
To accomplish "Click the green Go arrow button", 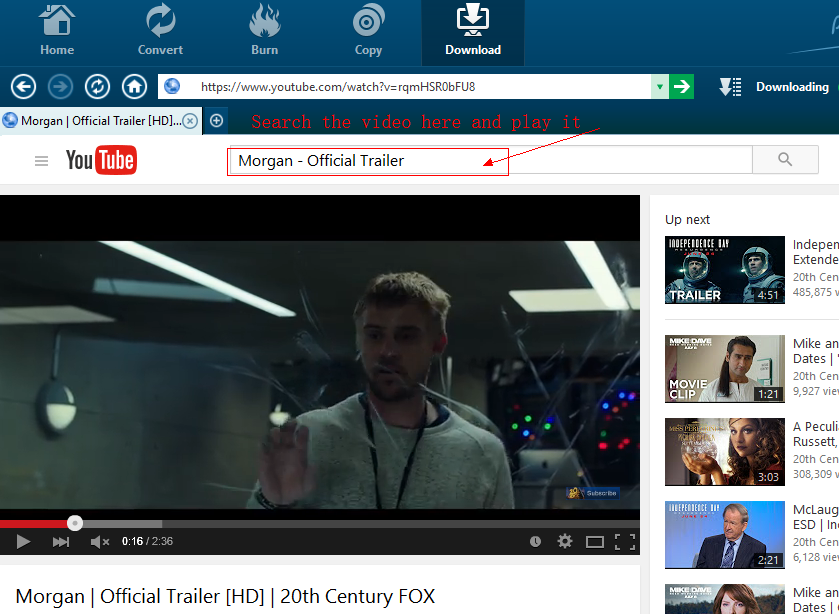I will coord(682,87).
